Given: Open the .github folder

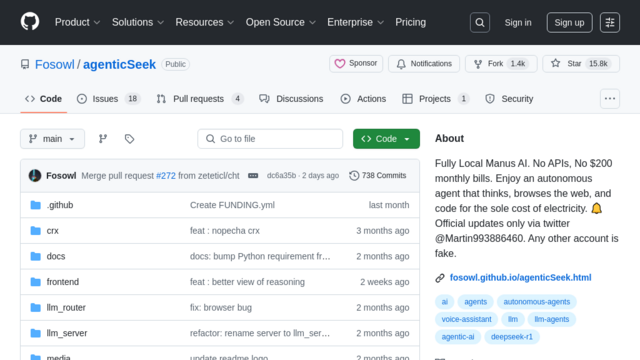Looking at the screenshot, I should point(60,205).
